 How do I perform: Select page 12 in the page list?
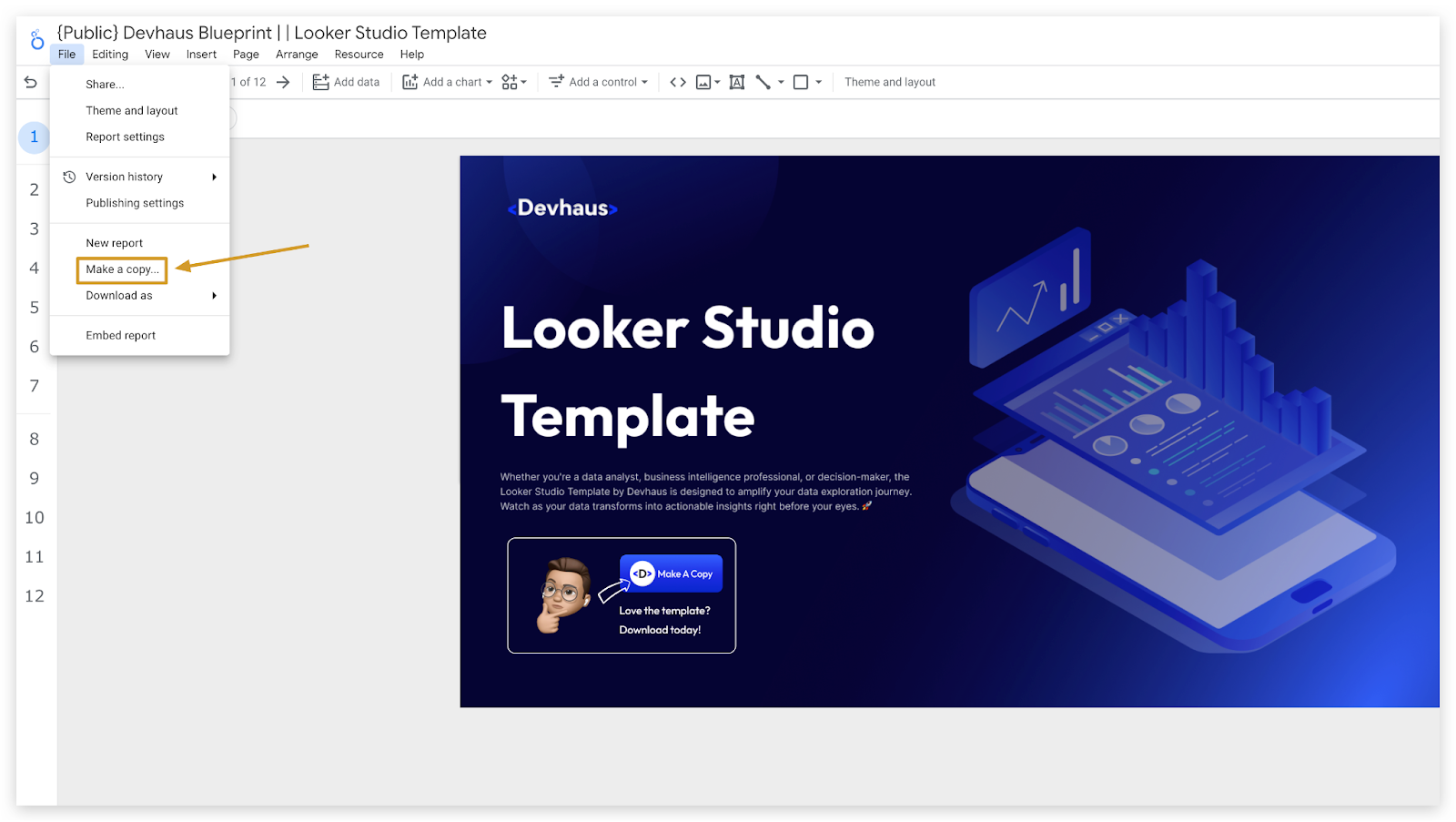tap(35, 595)
